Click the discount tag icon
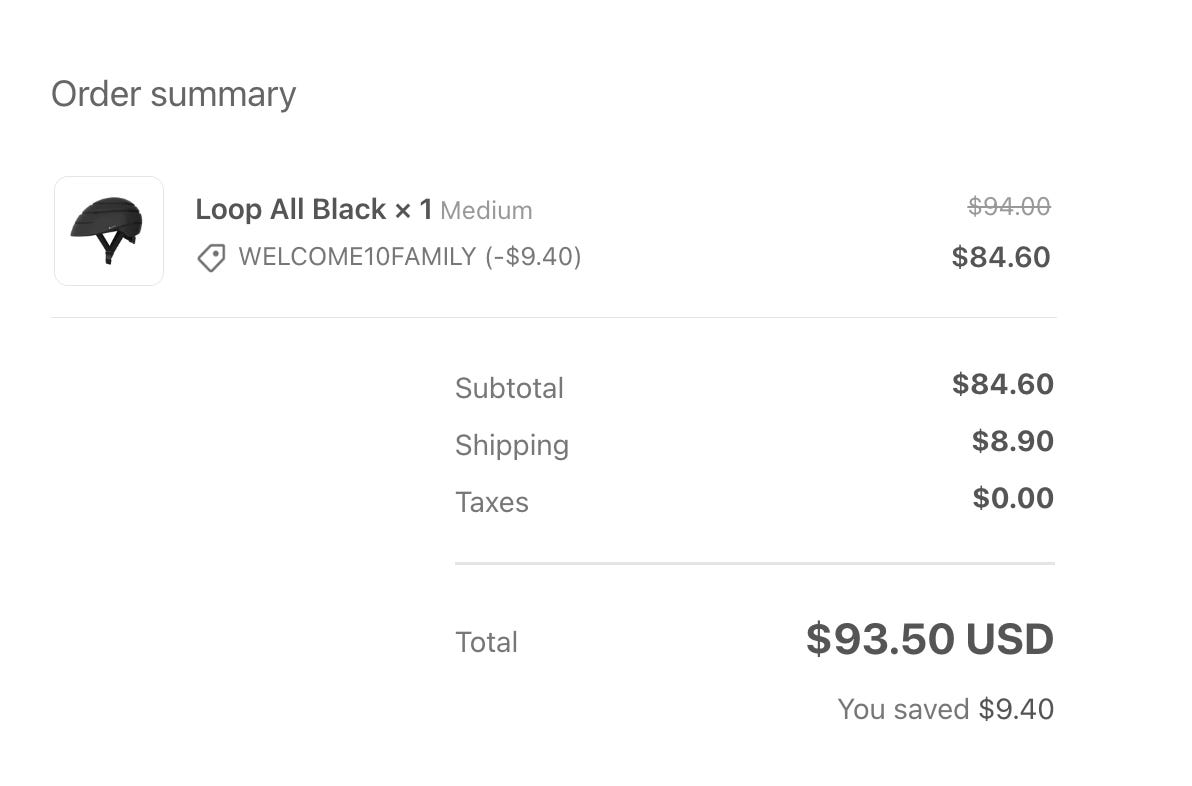This screenshot has height=786, width=1192. (x=211, y=258)
